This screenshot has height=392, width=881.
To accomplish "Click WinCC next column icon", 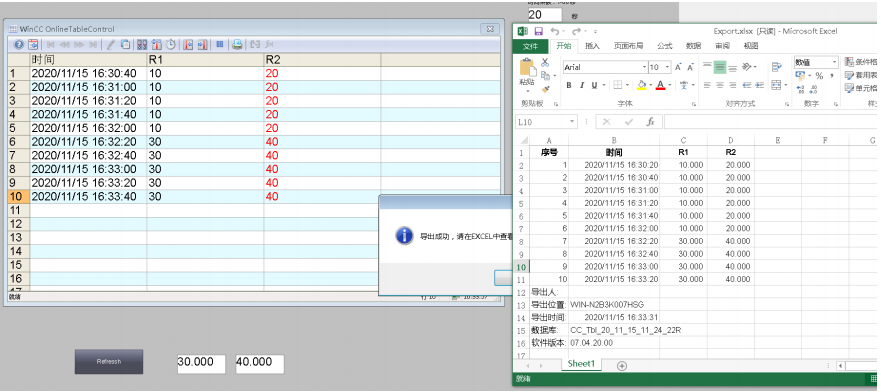I will 202,44.
